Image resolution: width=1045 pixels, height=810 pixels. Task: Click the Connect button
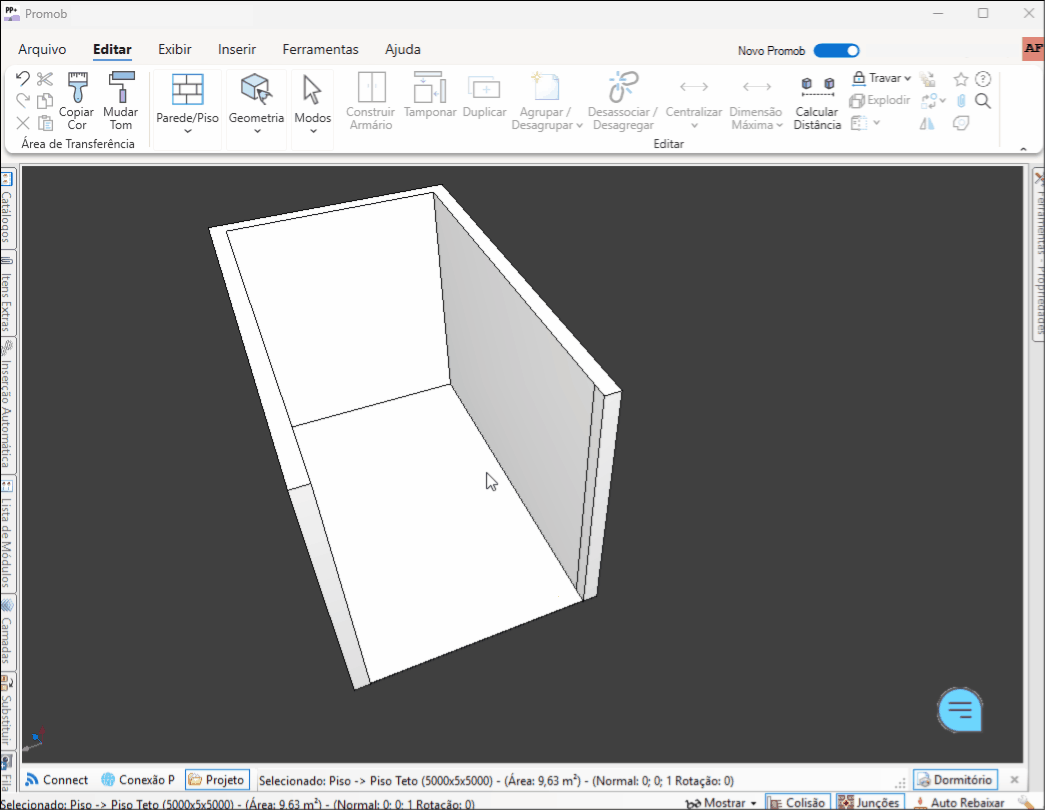tap(57, 780)
